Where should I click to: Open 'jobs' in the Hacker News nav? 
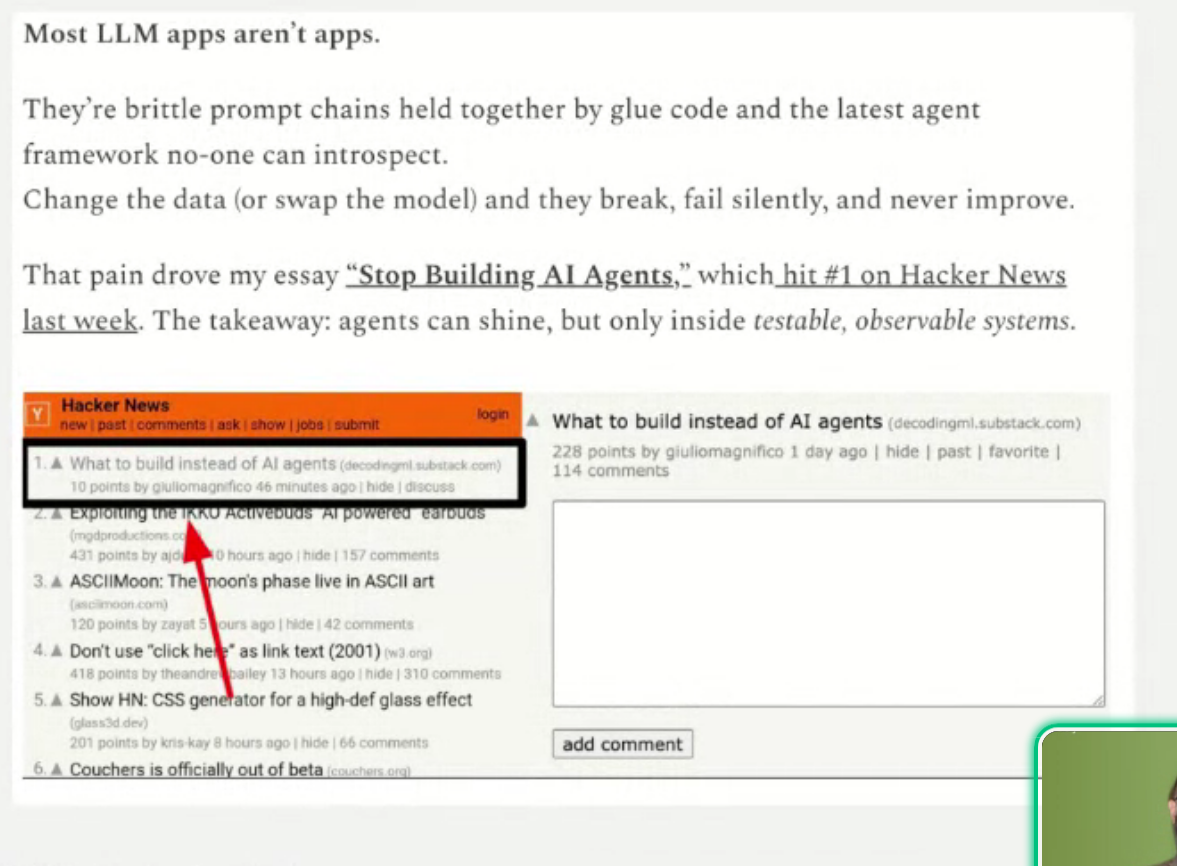(309, 425)
